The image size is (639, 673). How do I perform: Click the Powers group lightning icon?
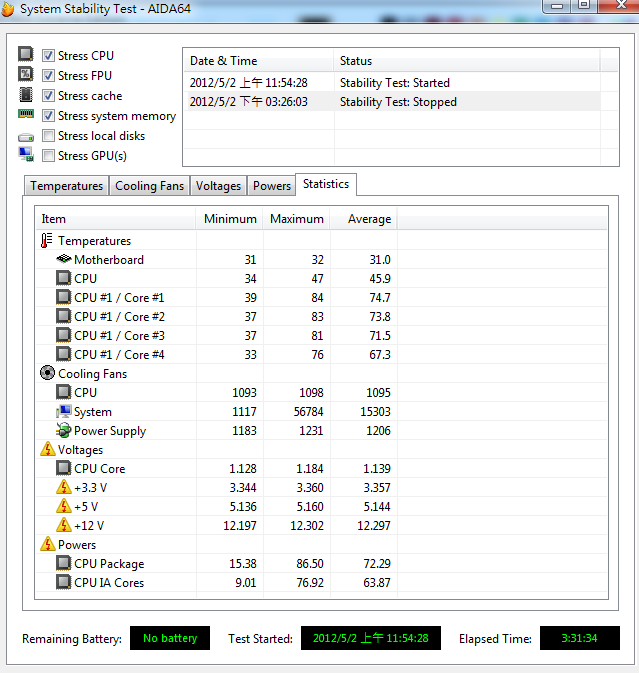(x=48, y=544)
